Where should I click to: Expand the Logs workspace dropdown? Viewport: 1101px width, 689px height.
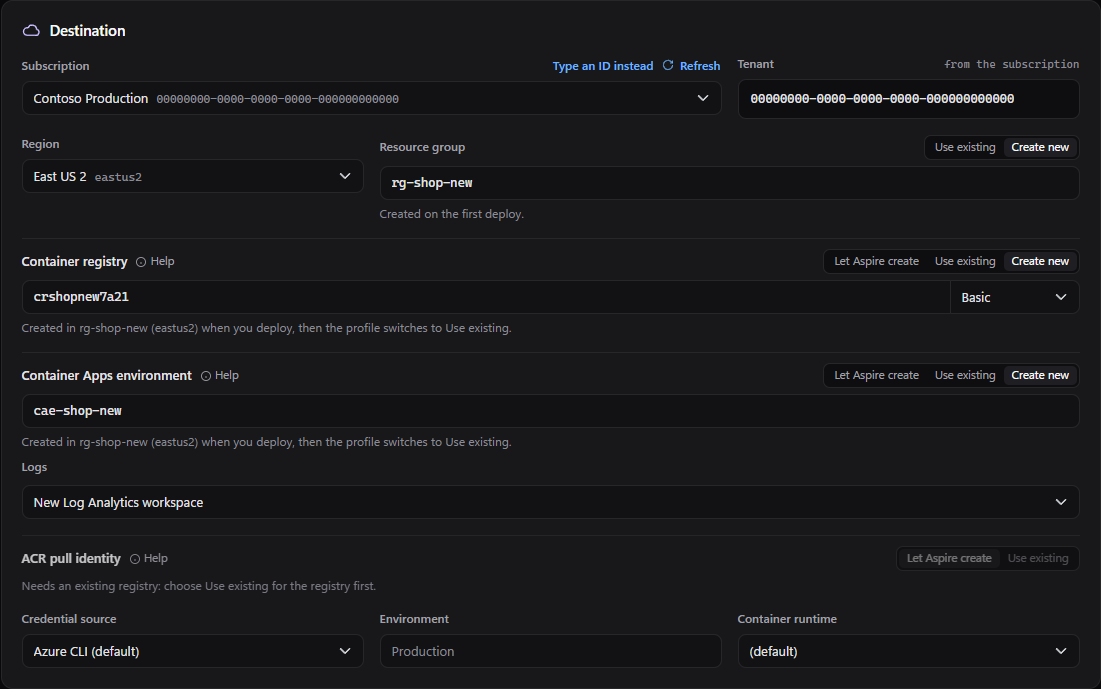click(x=550, y=502)
